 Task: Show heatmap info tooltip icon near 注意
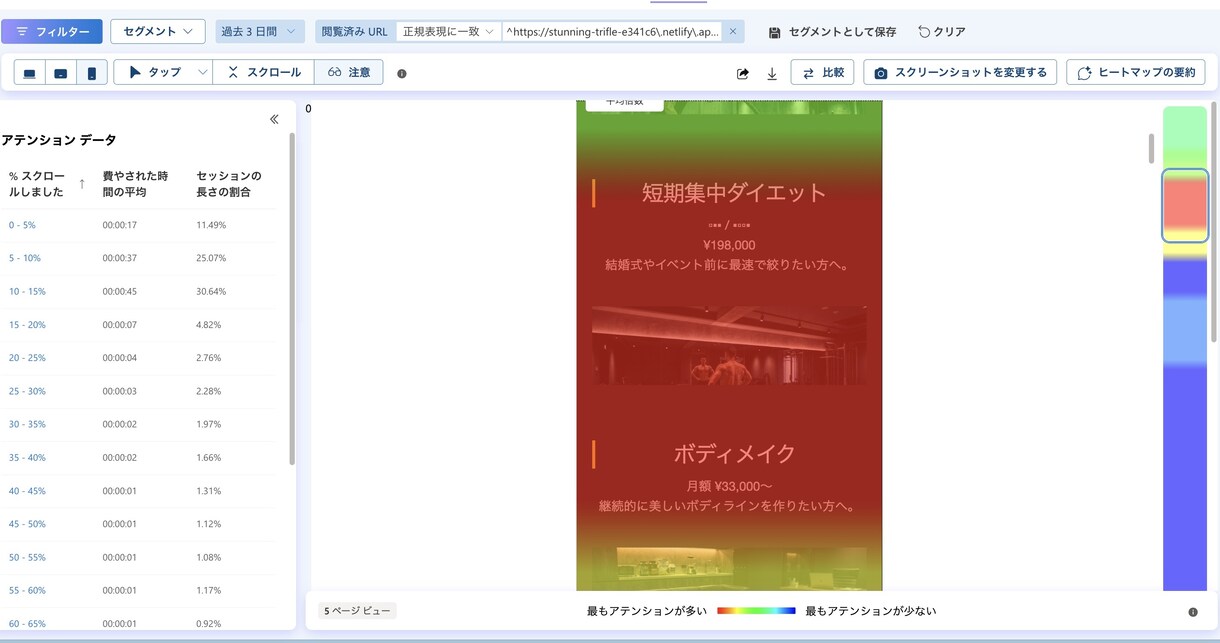[x=402, y=74]
